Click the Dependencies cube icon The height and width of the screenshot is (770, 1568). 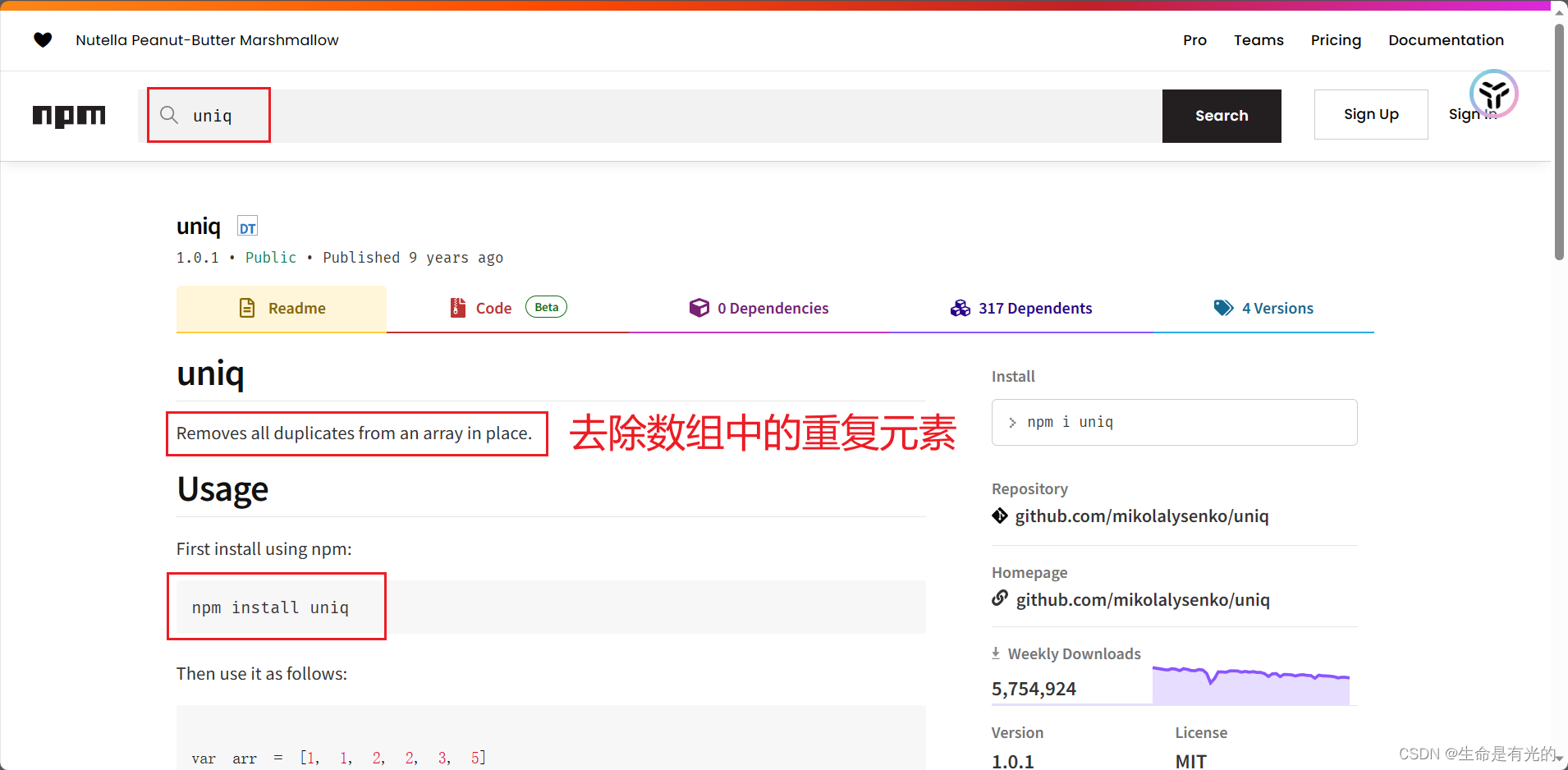coord(699,308)
